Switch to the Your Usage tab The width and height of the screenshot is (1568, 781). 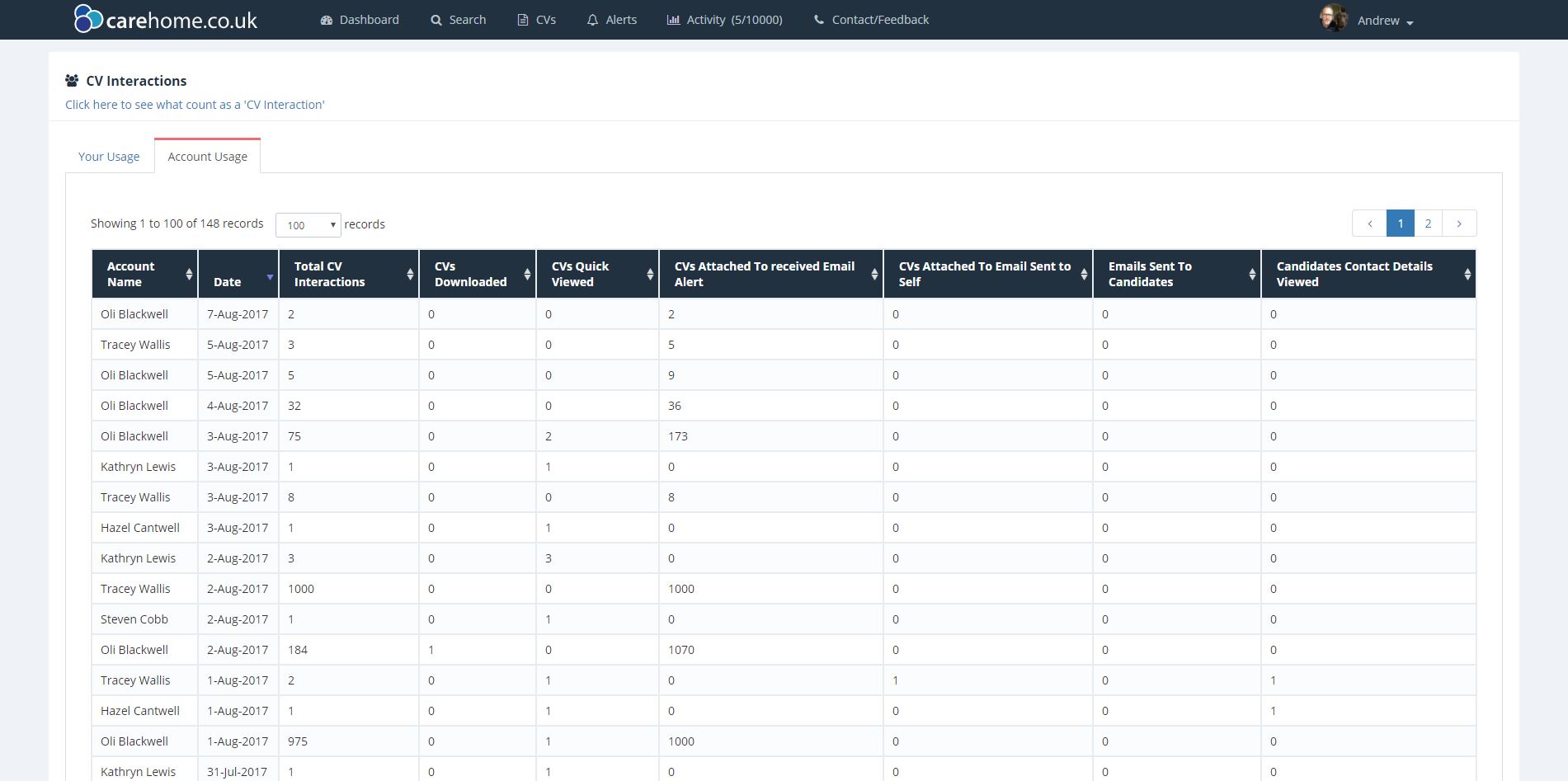pyautogui.click(x=109, y=157)
